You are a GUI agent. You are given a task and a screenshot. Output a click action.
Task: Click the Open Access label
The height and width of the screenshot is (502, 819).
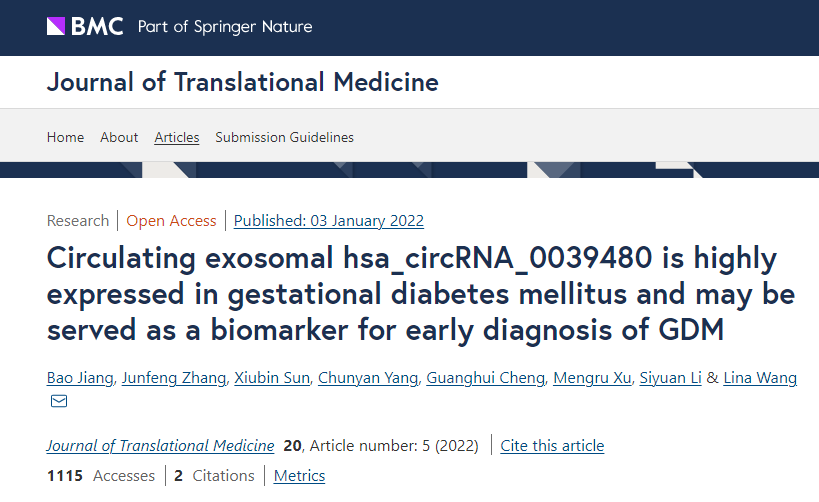coord(171,221)
